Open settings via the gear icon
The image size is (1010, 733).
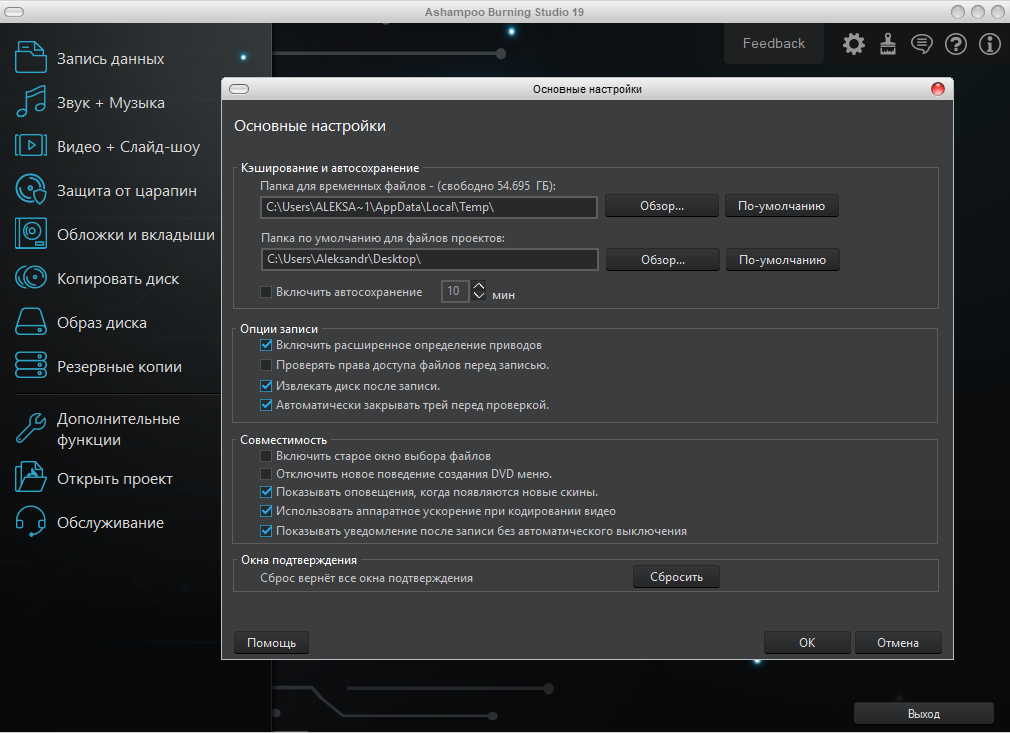[x=853, y=44]
